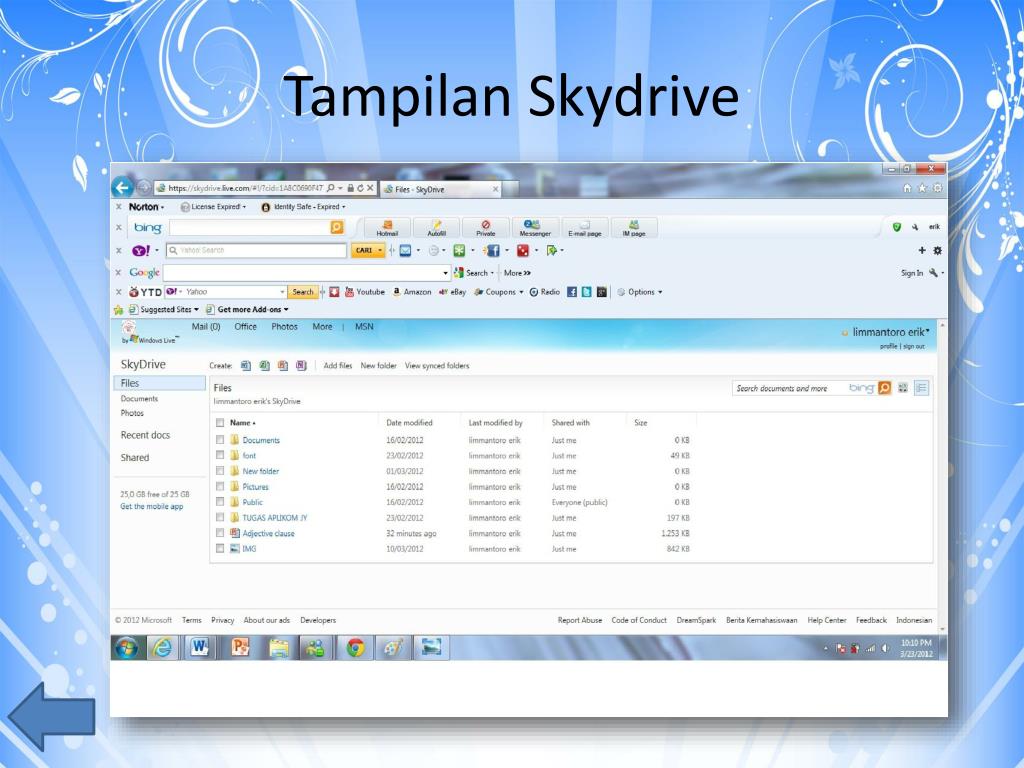Open the More menu in the Windows Live header
The image size is (1024, 768).
pos(322,327)
